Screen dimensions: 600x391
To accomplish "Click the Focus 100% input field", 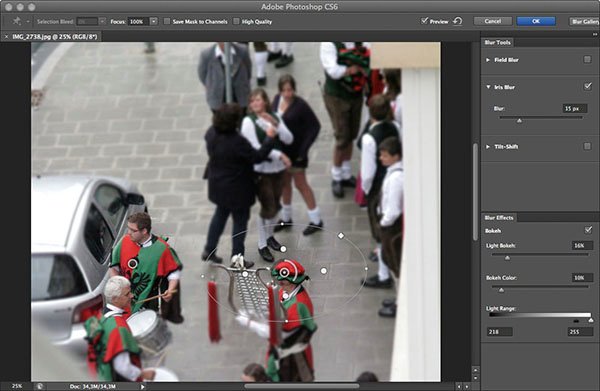I will pyautogui.click(x=138, y=21).
